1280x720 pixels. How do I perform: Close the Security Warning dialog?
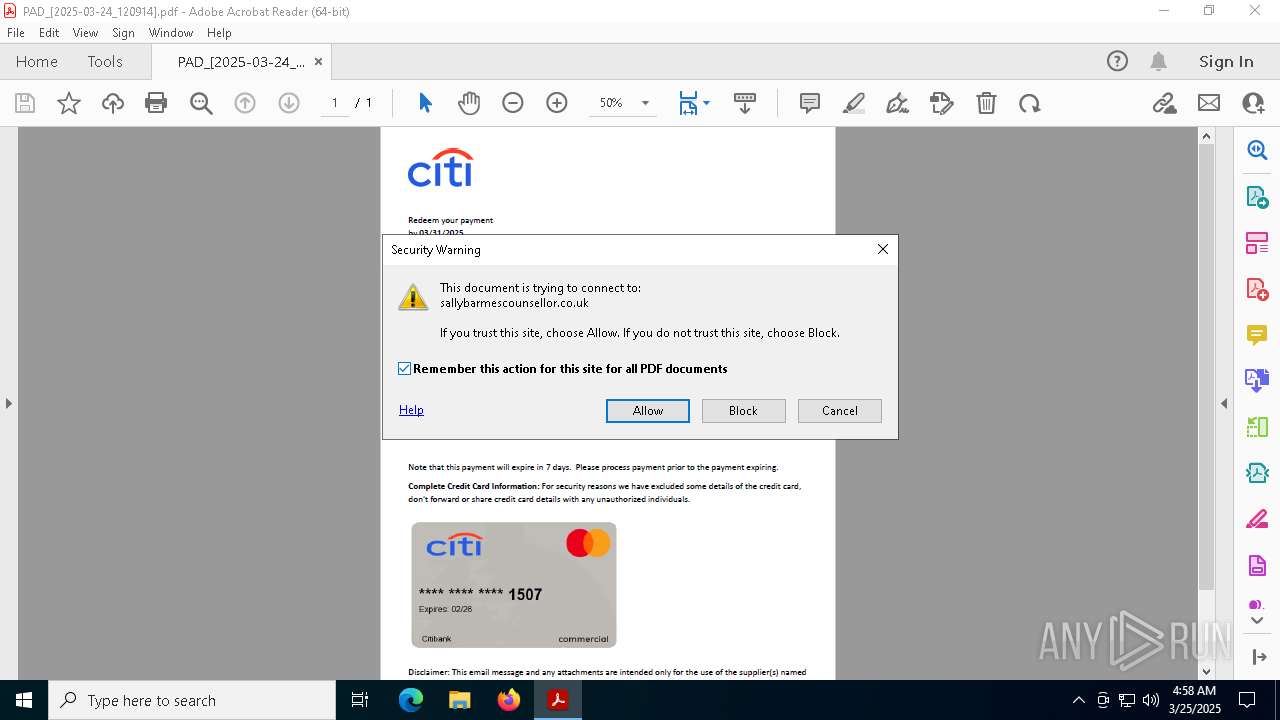click(882, 249)
